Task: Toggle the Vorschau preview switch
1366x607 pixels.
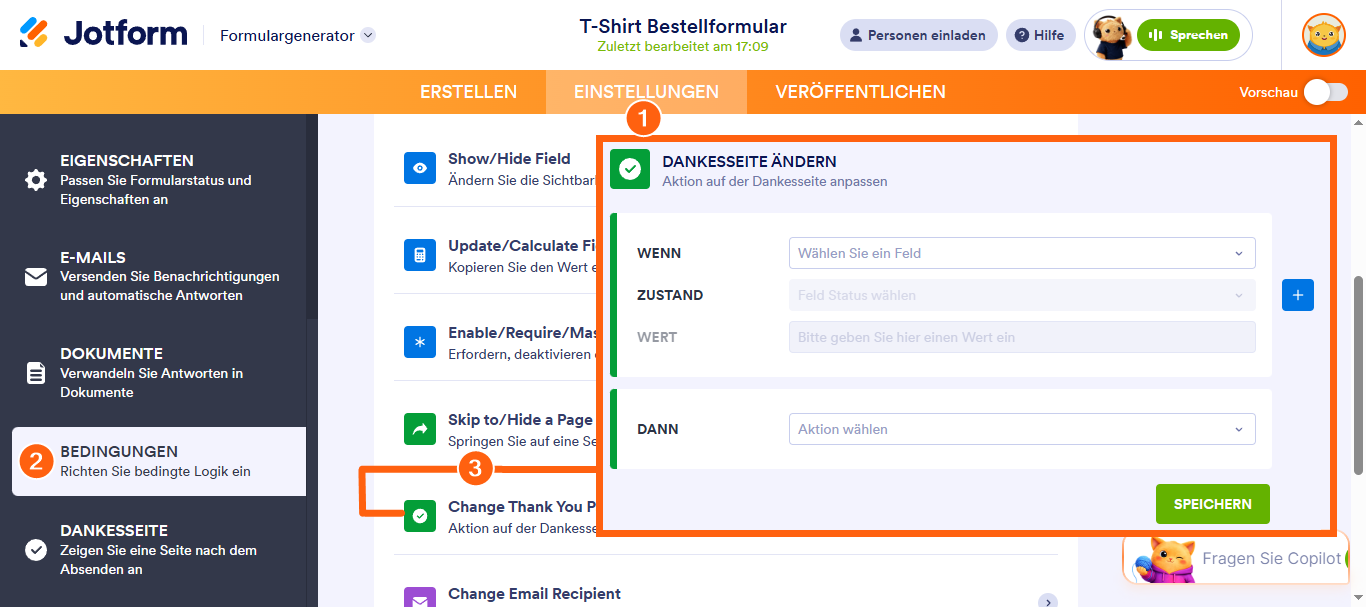Action: pos(1325,92)
